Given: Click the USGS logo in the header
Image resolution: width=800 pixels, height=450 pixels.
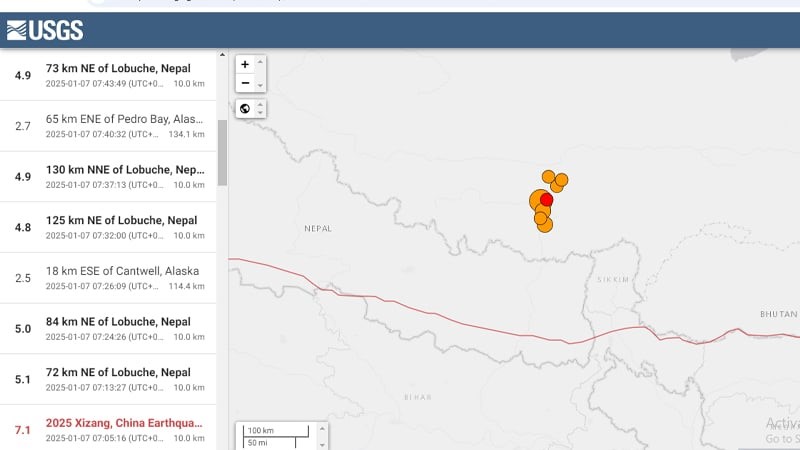Looking at the screenshot, I should click(x=45, y=30).
